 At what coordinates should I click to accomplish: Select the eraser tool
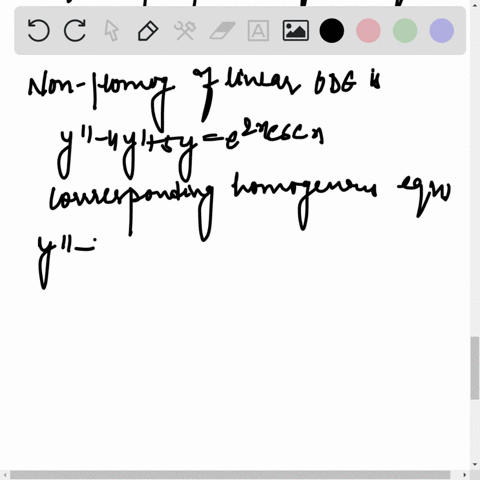(x=222, y=31)
